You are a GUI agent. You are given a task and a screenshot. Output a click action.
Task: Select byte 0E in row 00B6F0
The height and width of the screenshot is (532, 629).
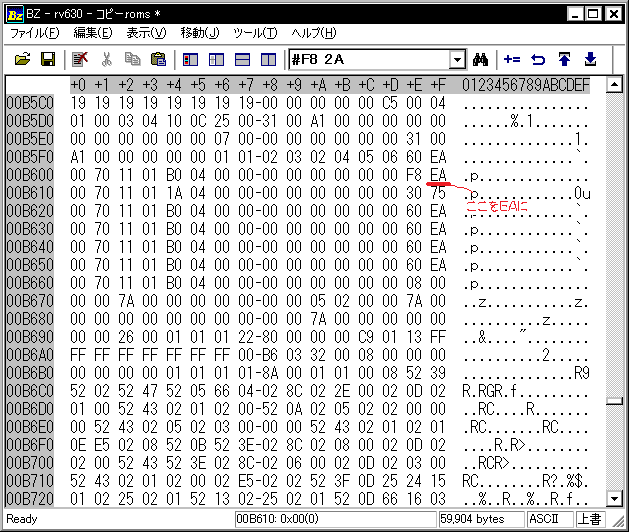pyautogui.click(x=78, y=445)
